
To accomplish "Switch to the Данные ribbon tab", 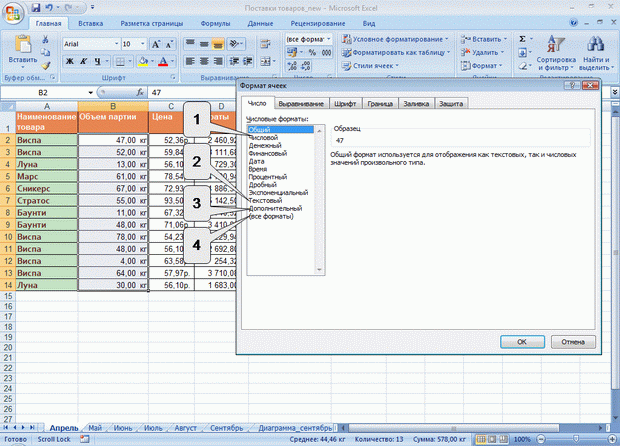I will coord(260,23).
